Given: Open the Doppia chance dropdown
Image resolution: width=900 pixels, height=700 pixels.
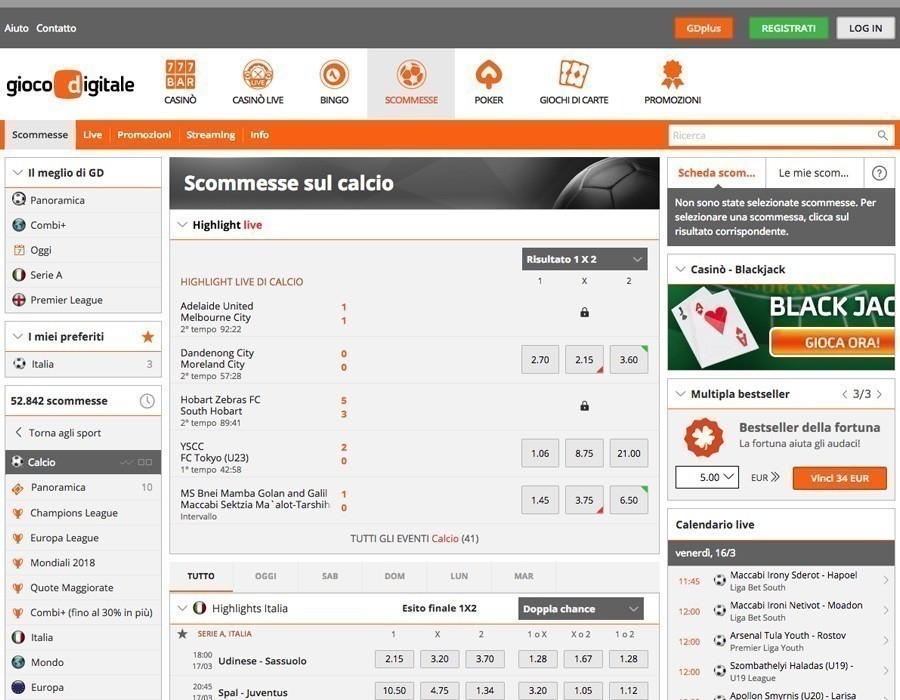Looking at the screenshot, I should (580, 609).
